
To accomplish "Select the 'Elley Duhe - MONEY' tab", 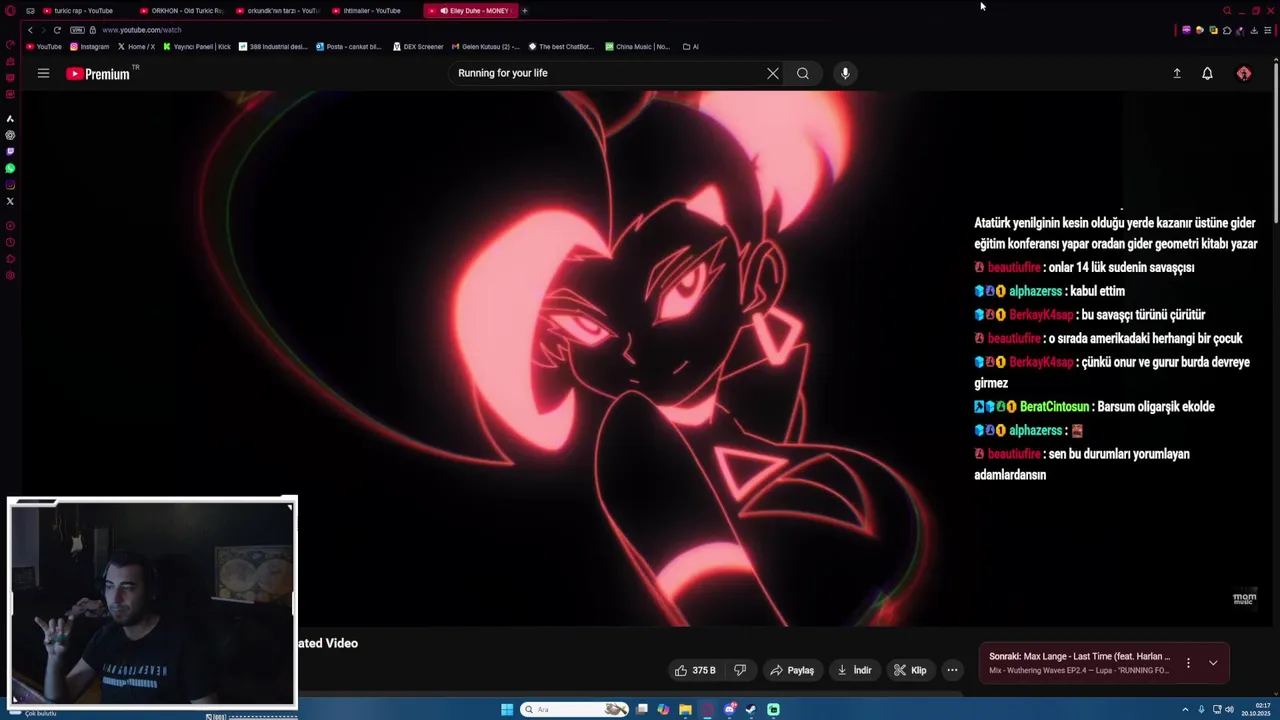I will click(x=469, y=11).
